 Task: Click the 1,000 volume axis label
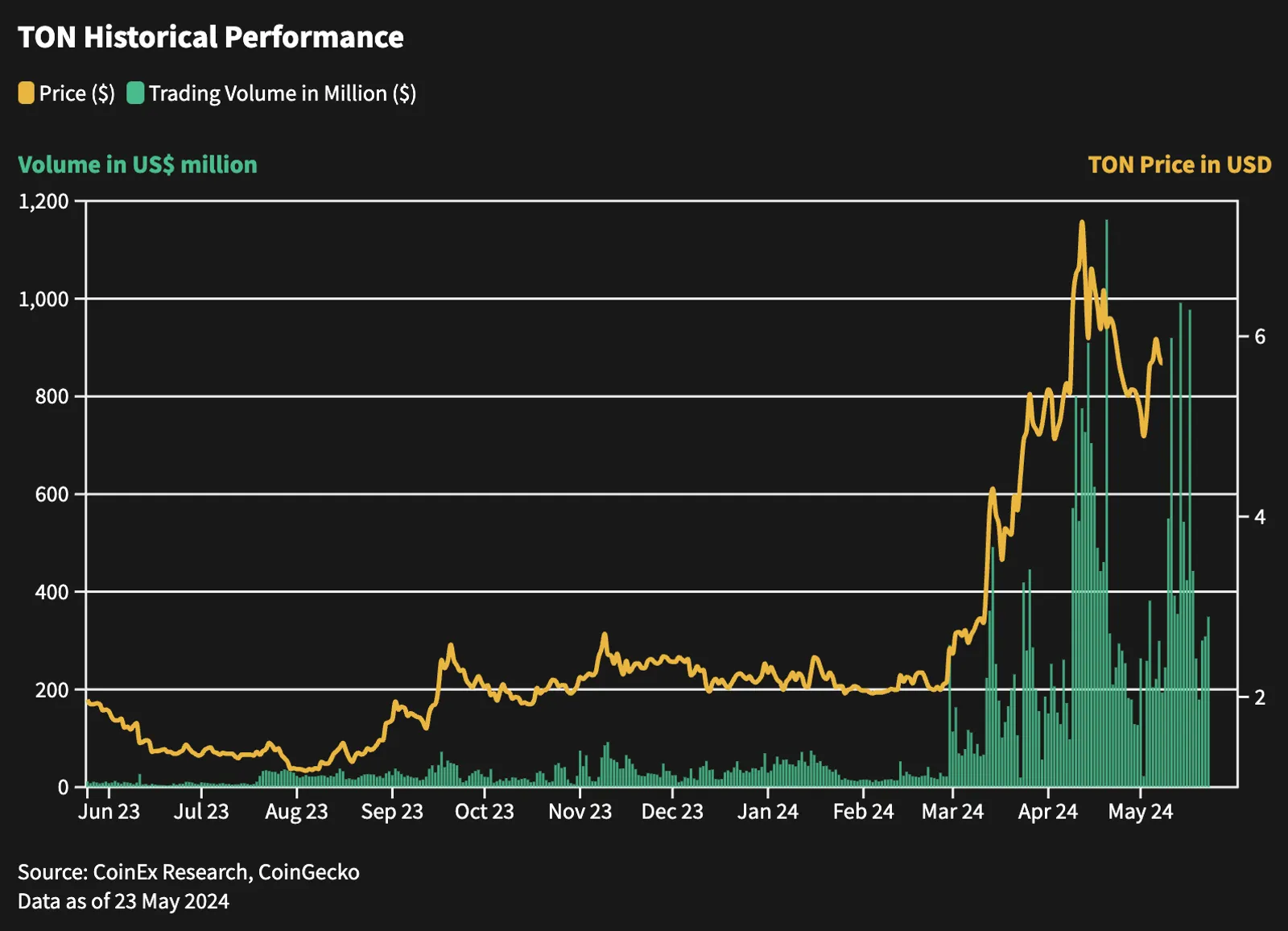pyautogui.click(x=44, y=299)
